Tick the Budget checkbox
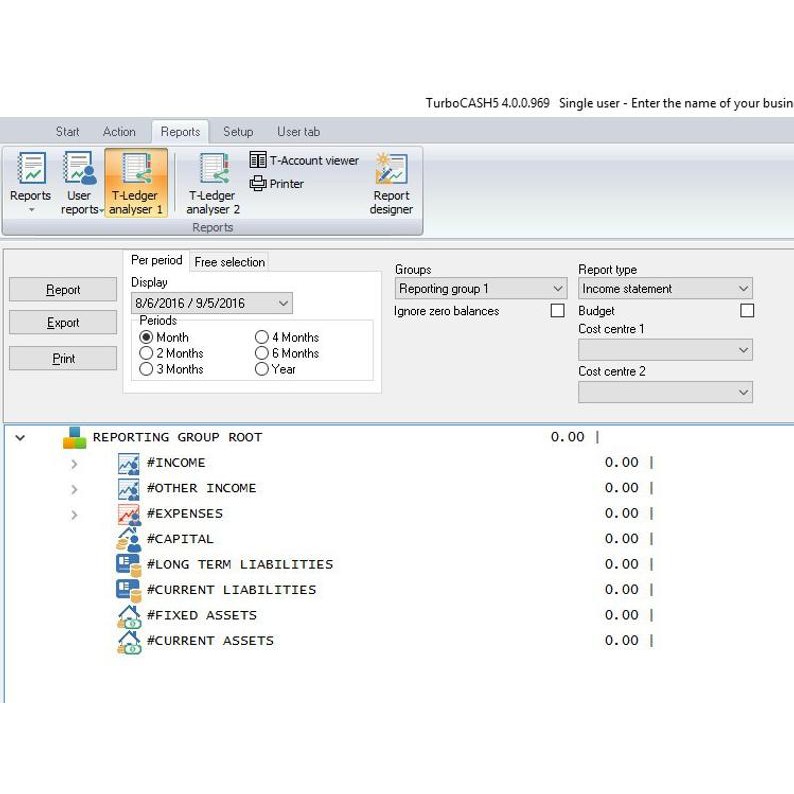Viewport: 794px width, 794px height. click(746, 311)
